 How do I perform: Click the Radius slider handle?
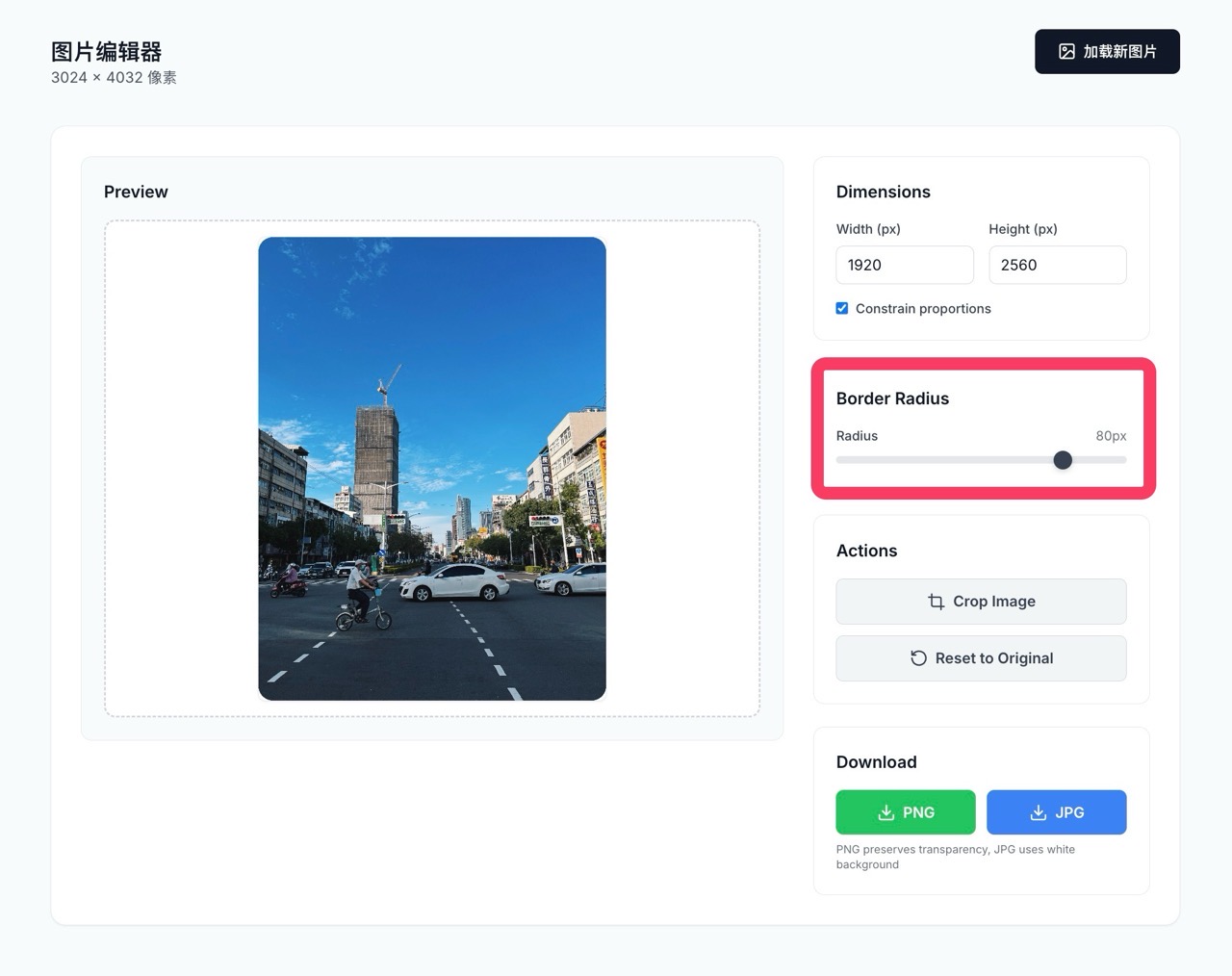(1063, 460)
